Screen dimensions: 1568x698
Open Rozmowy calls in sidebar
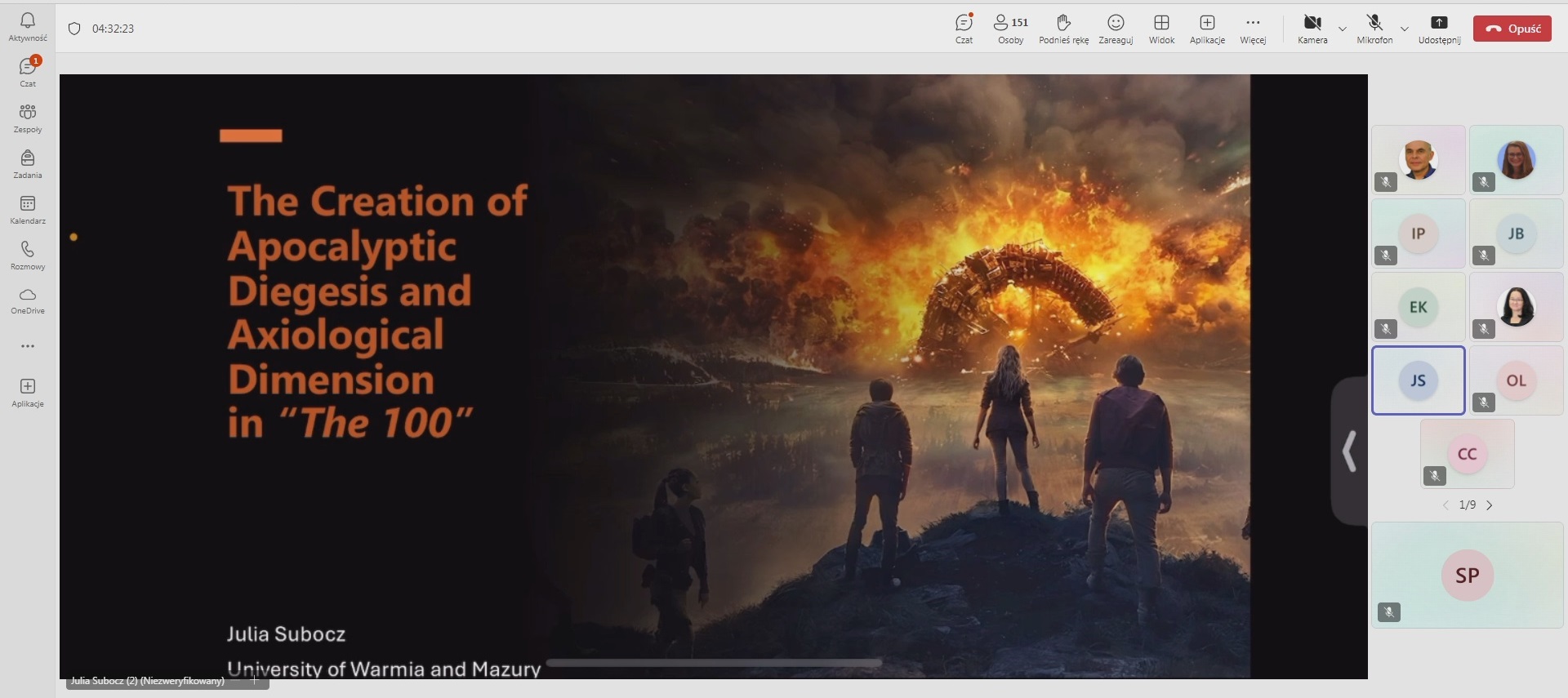pyautogui.click(x=28, y=255)
